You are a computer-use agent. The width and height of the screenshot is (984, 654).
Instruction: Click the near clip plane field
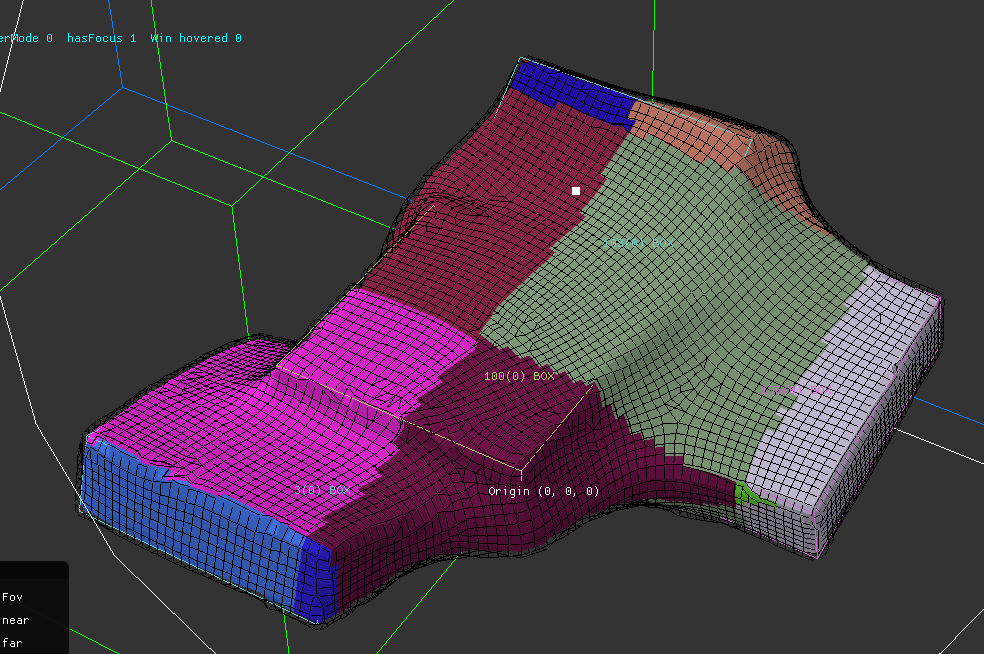15,620
